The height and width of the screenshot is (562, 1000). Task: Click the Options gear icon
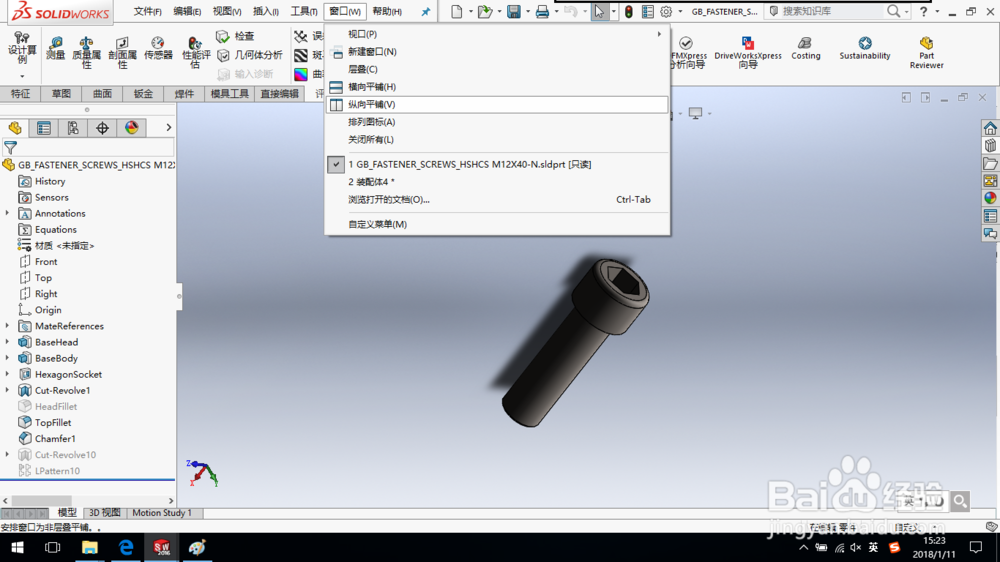(x=666, y=11)
